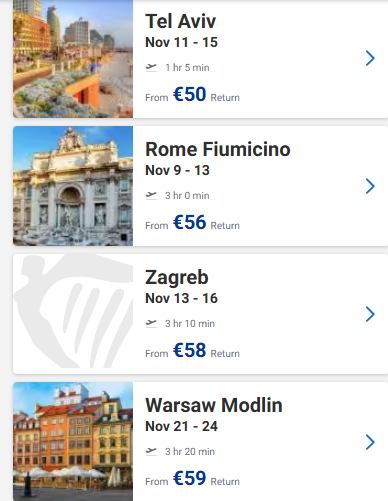The height and width of the screenshot is (501, 388).
Task: Click plane icon beside 1 hr 5 min
Action: coord(151,68)
